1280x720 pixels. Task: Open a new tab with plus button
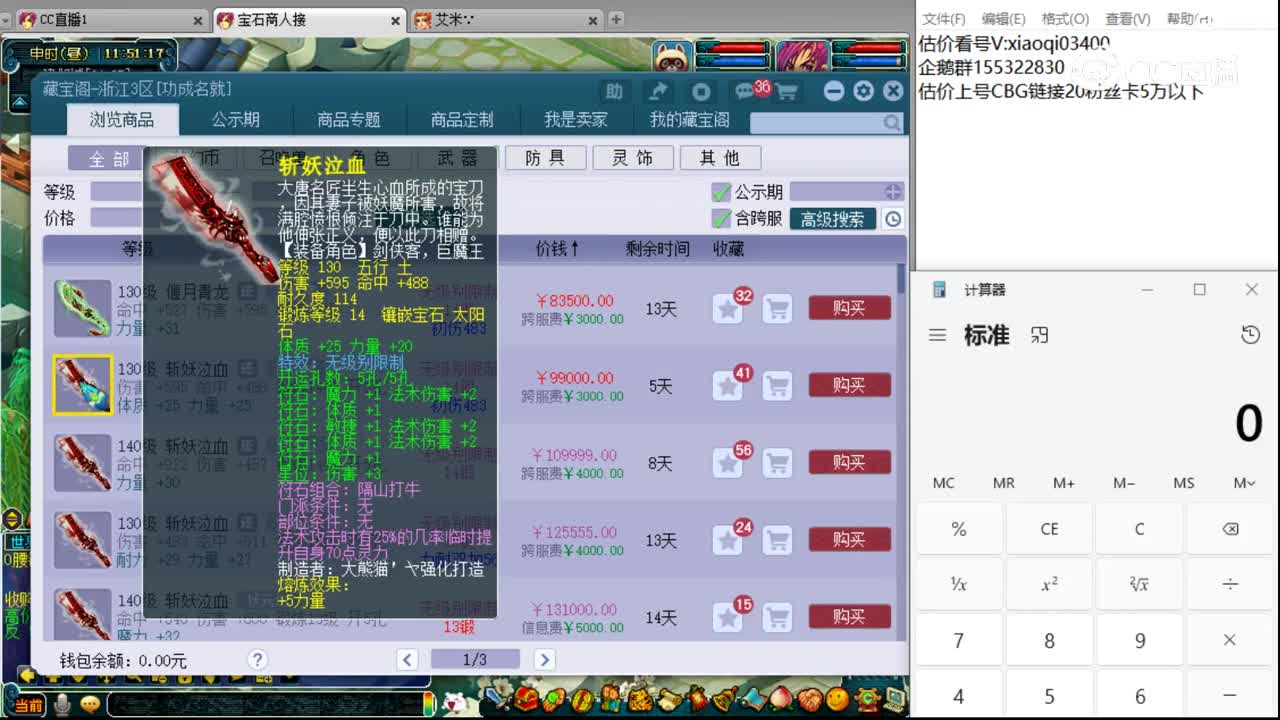(x=616, y=19)
